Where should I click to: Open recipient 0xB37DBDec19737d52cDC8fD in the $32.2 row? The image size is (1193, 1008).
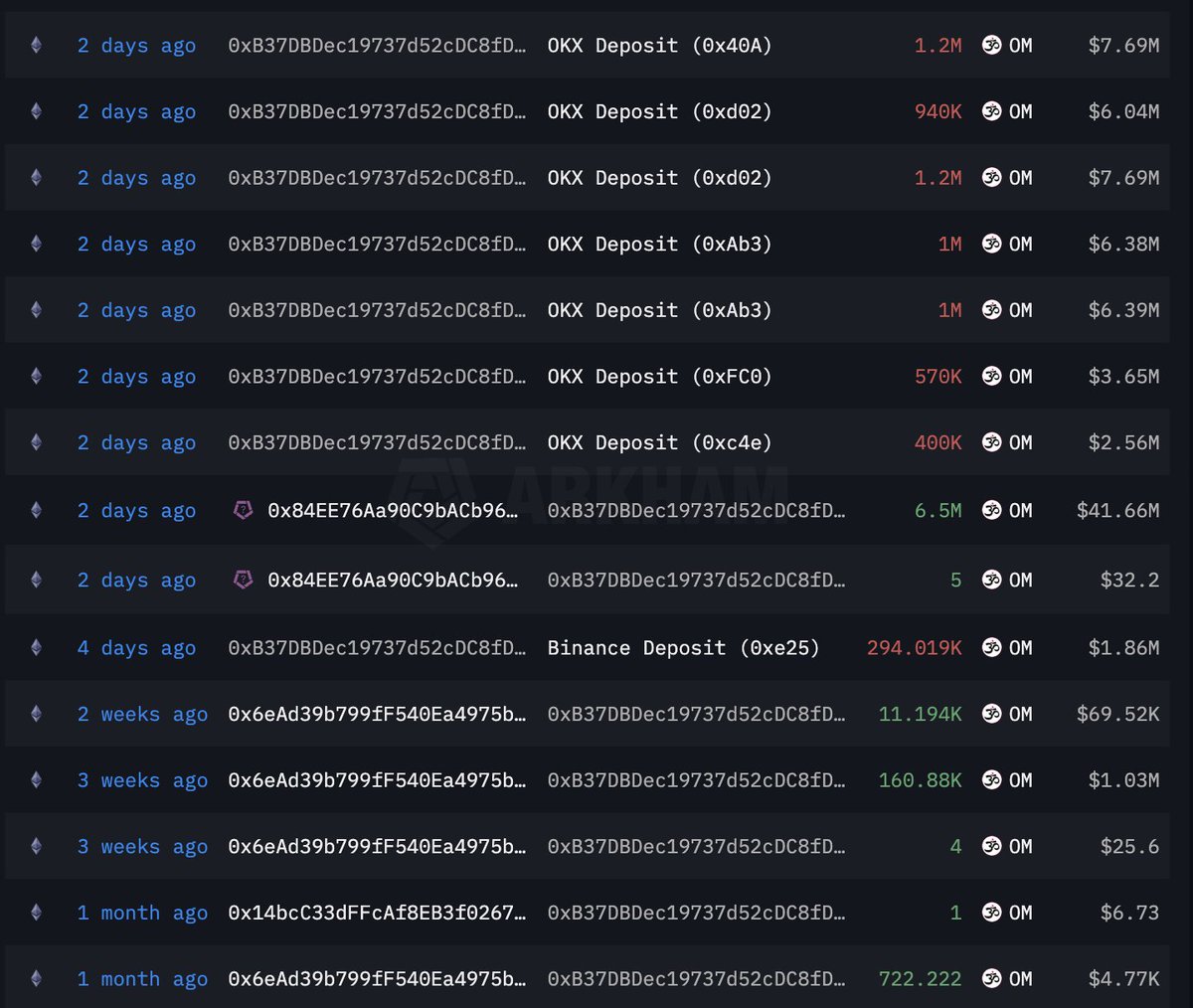[696, 580]
